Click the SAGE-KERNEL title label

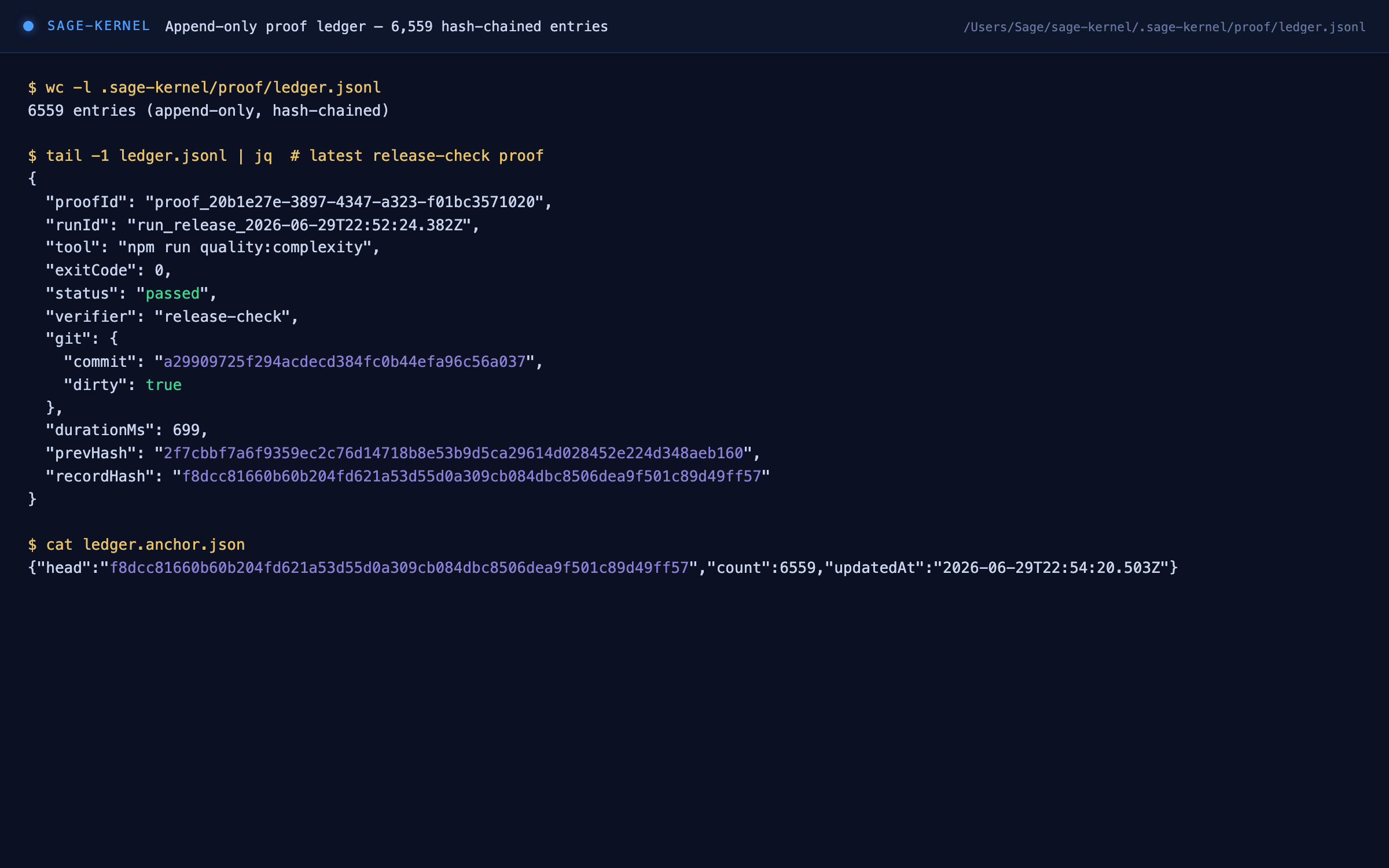[98, 26]
